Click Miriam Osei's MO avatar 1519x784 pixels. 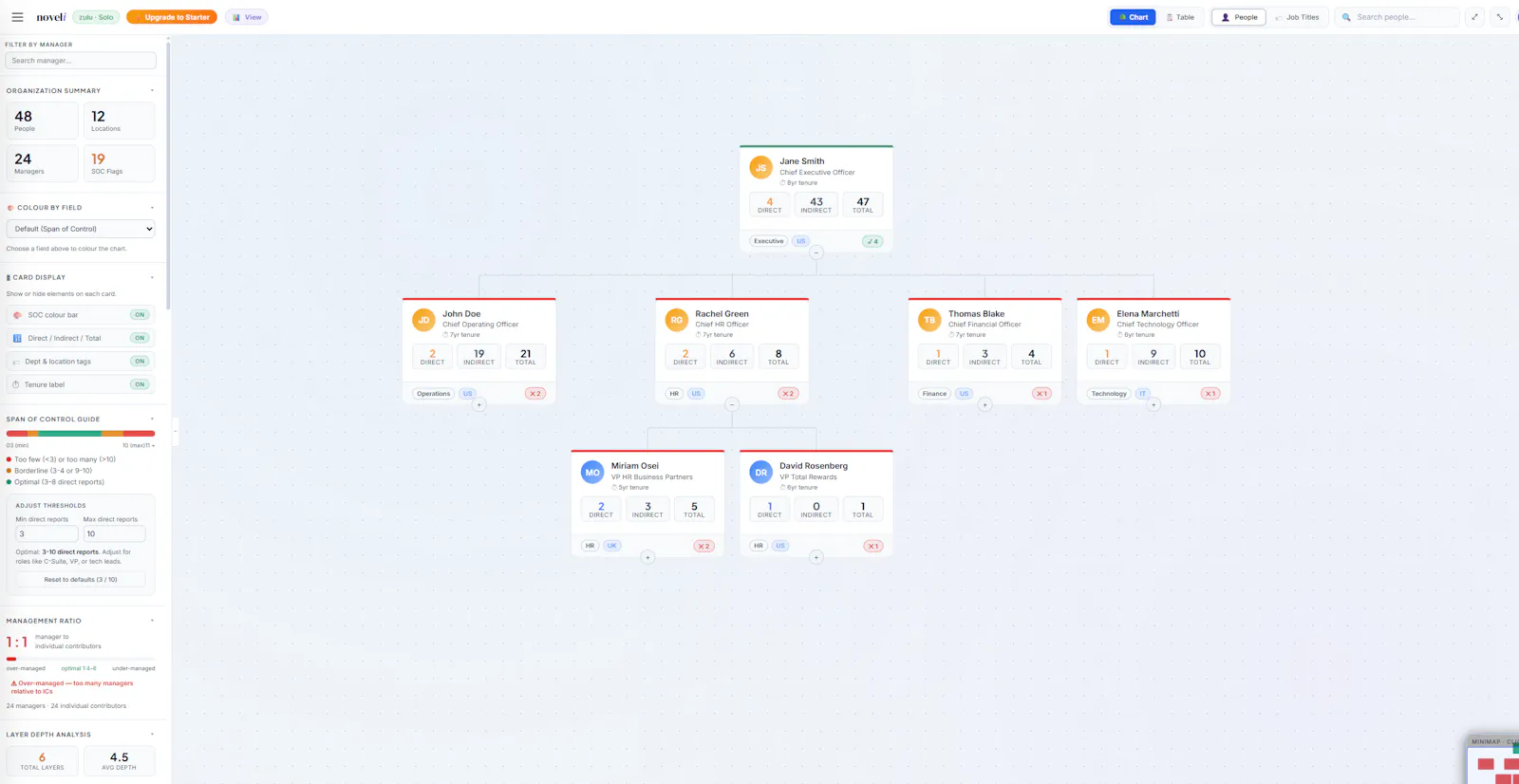592,472
